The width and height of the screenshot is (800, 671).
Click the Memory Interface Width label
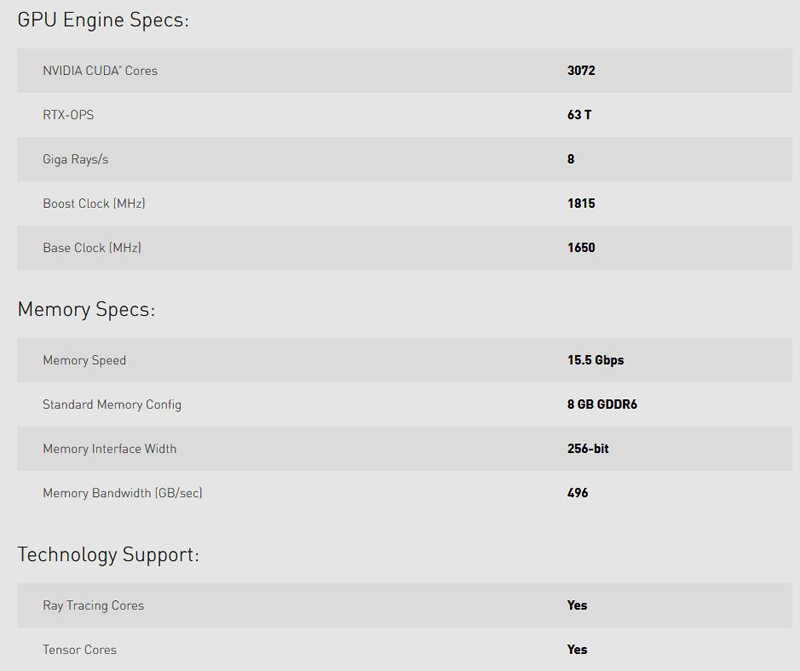(x=109, y=449)
